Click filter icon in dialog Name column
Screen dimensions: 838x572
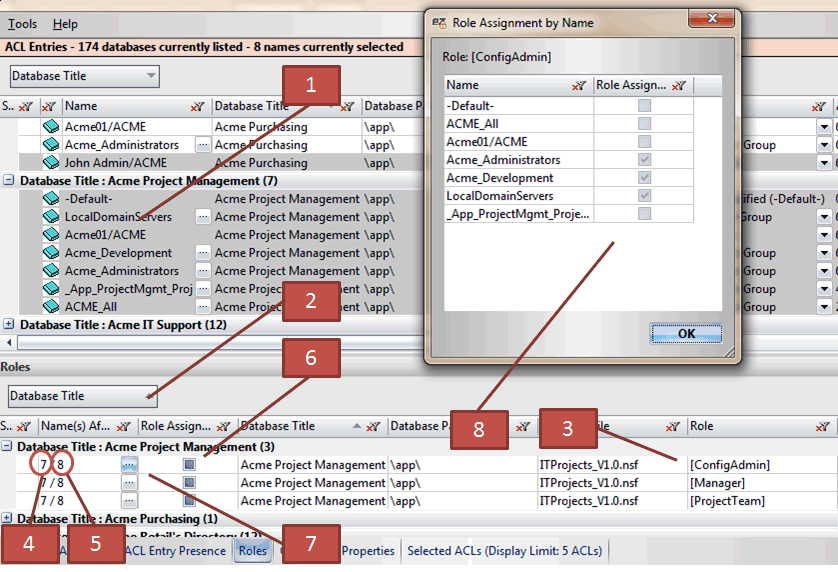579,86
